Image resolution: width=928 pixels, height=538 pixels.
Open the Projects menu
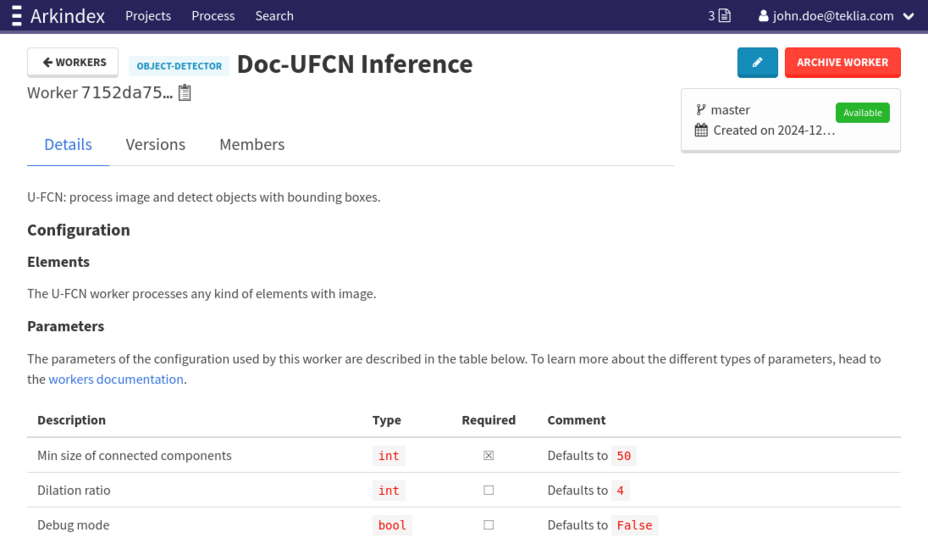(x=148, y=16)
